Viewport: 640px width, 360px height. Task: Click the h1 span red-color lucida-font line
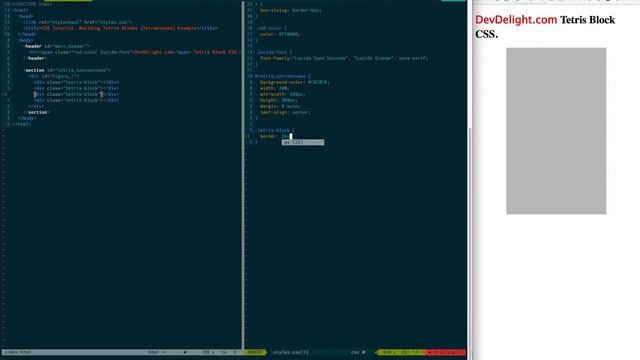[x=135, y=52]
